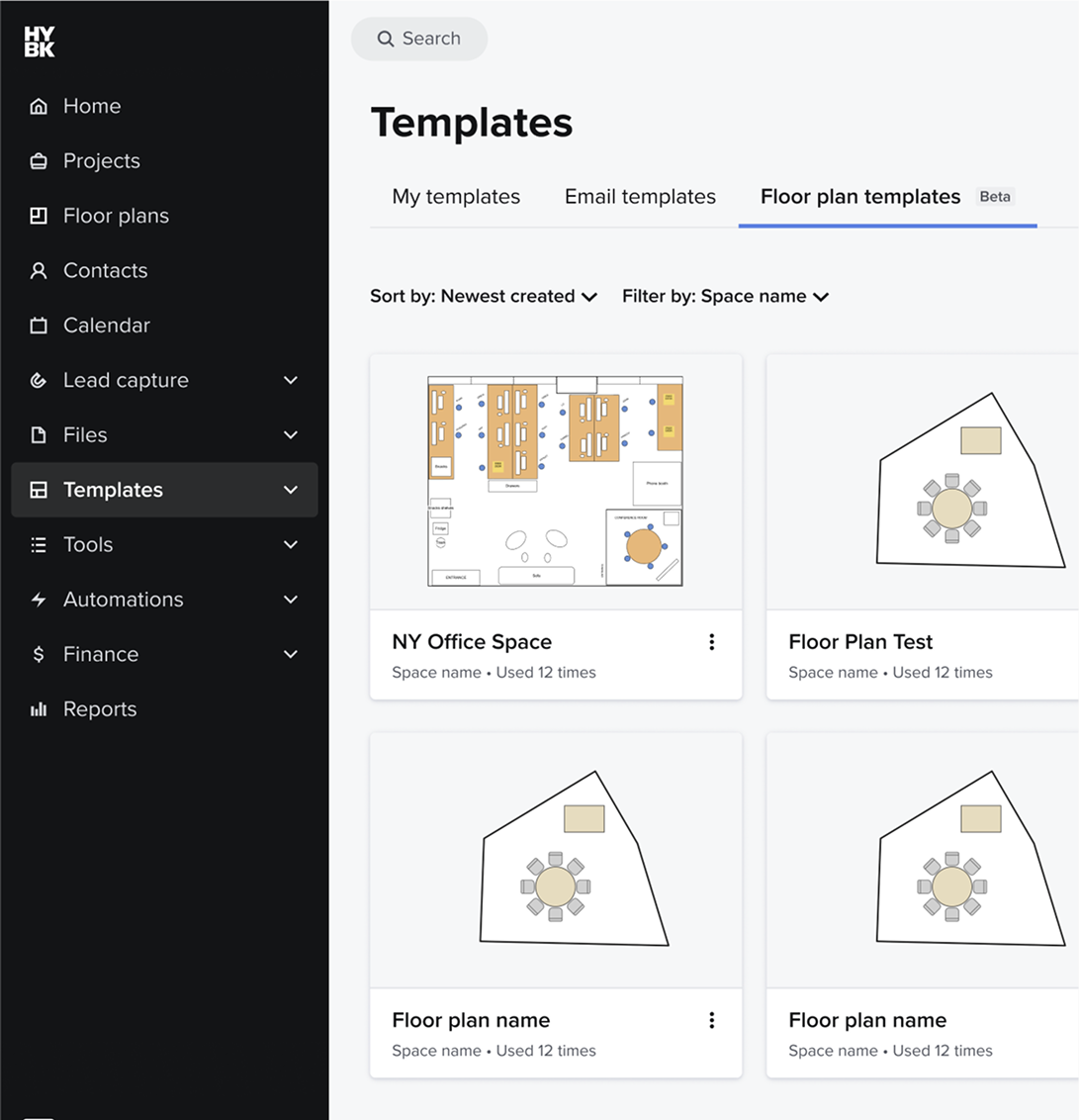
Task: Click the Templates grid icon
Action: click(x=39, y=490)
